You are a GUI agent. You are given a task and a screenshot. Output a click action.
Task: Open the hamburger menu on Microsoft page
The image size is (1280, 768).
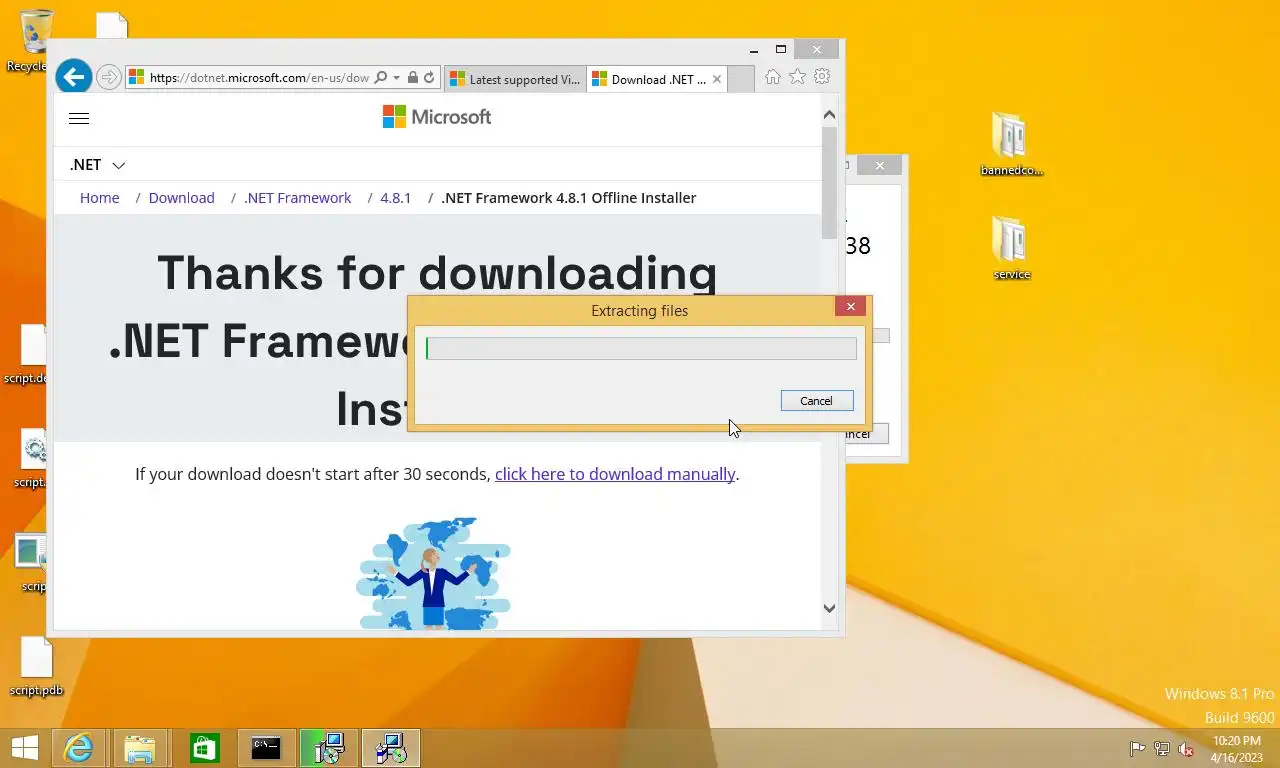coord(79,118)
